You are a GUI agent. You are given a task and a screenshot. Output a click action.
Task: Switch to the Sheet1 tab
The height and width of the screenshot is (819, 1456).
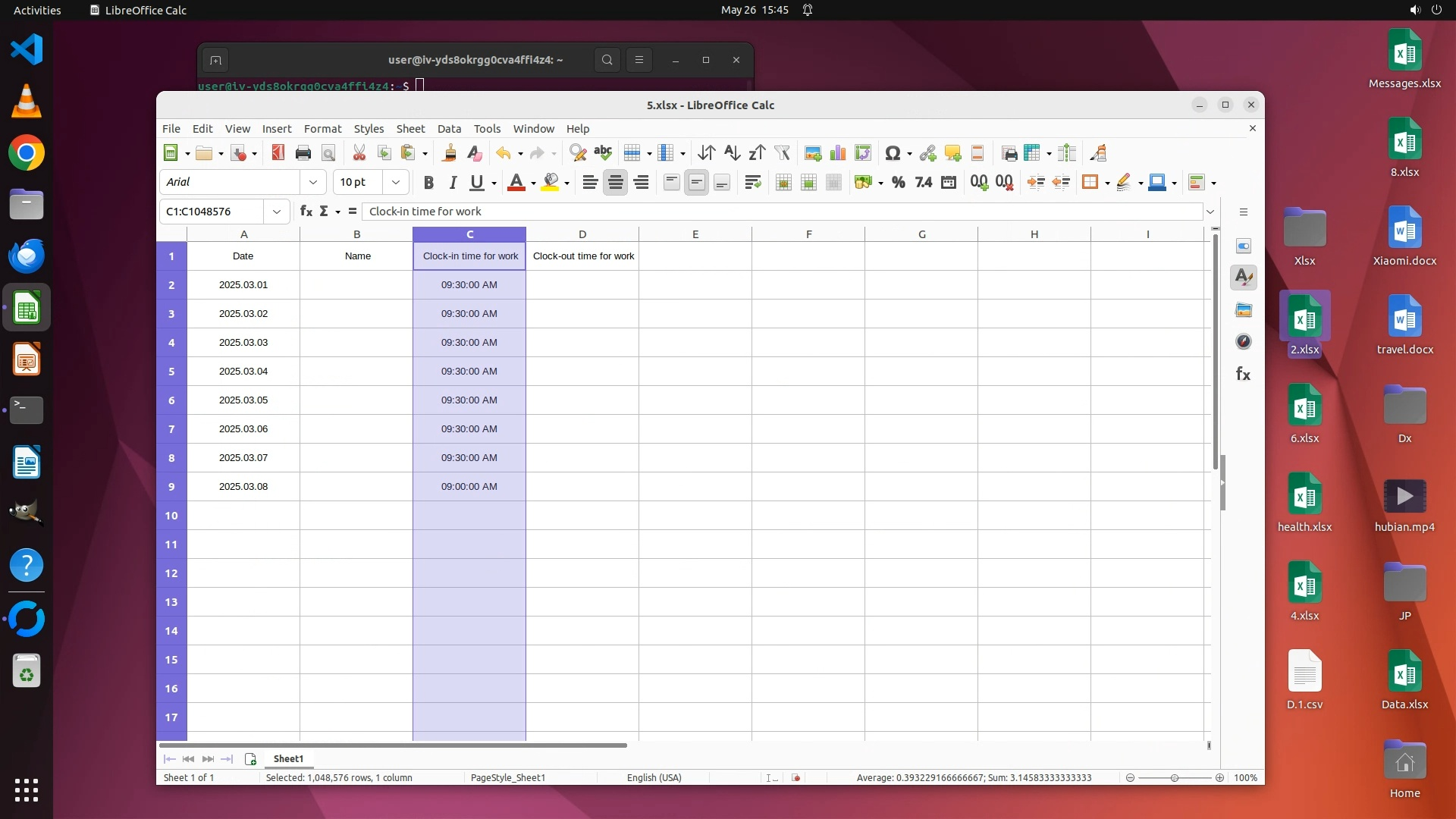click(x=288, y=758)
